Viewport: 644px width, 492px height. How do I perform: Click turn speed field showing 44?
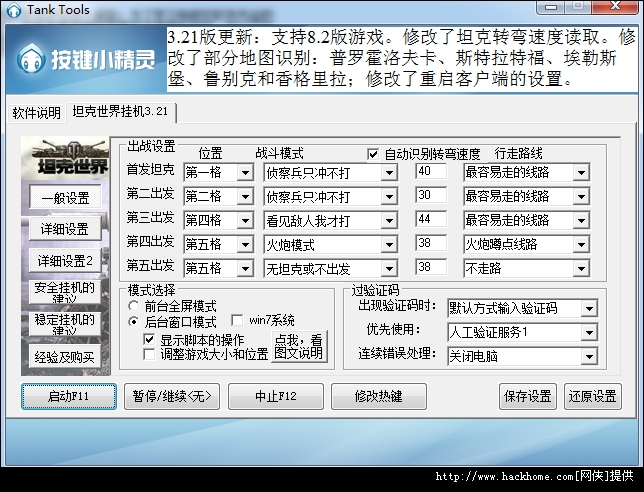point(431,219)
